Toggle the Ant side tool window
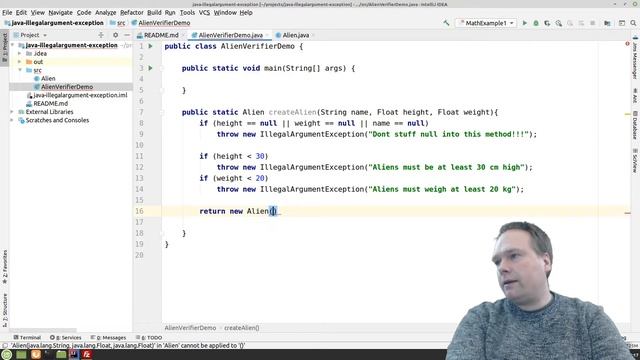This screenshot has width=640, height=360. pyautogui.click(x=635, y=96)
